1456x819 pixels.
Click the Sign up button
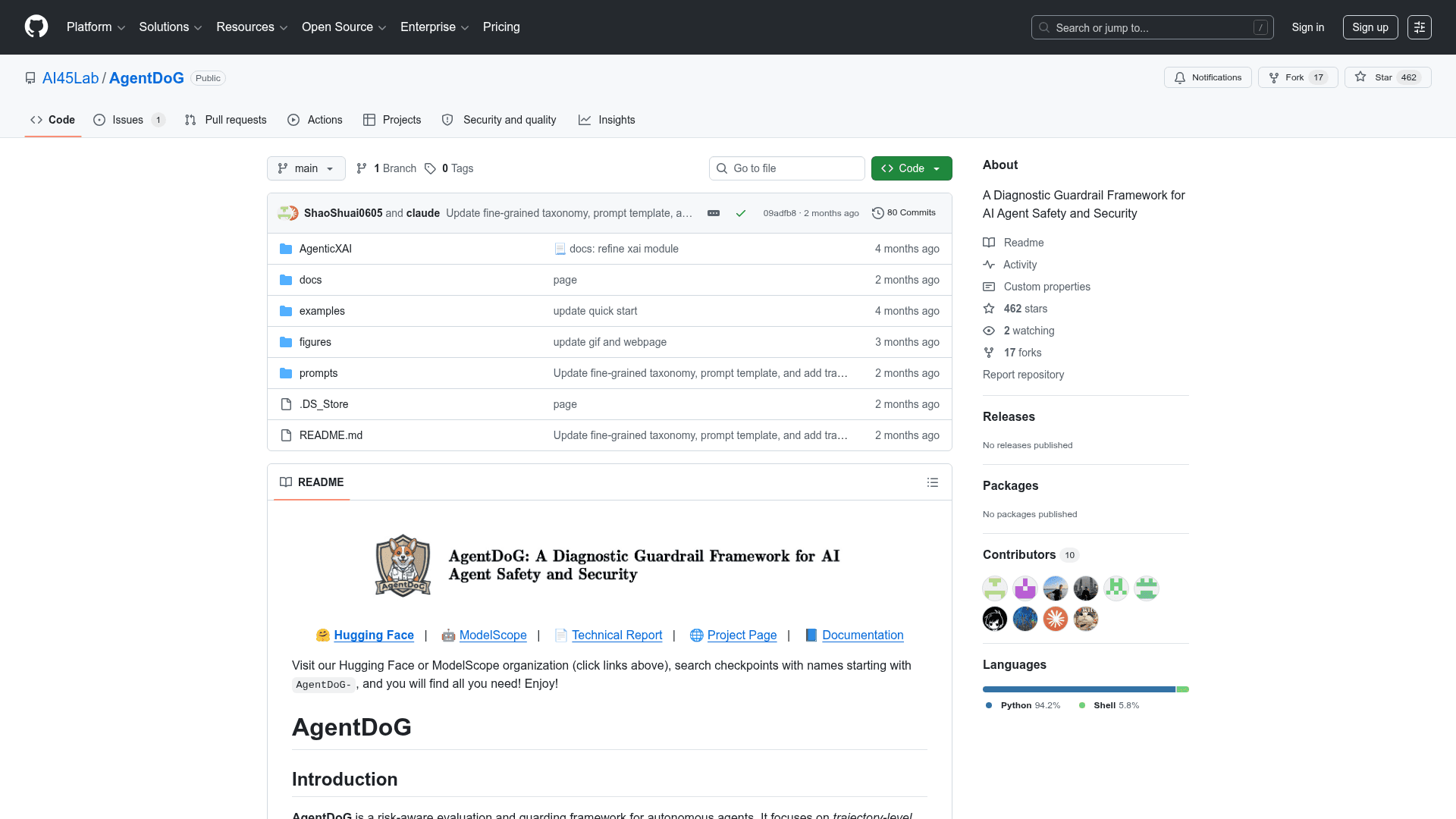click(1370, 27)
